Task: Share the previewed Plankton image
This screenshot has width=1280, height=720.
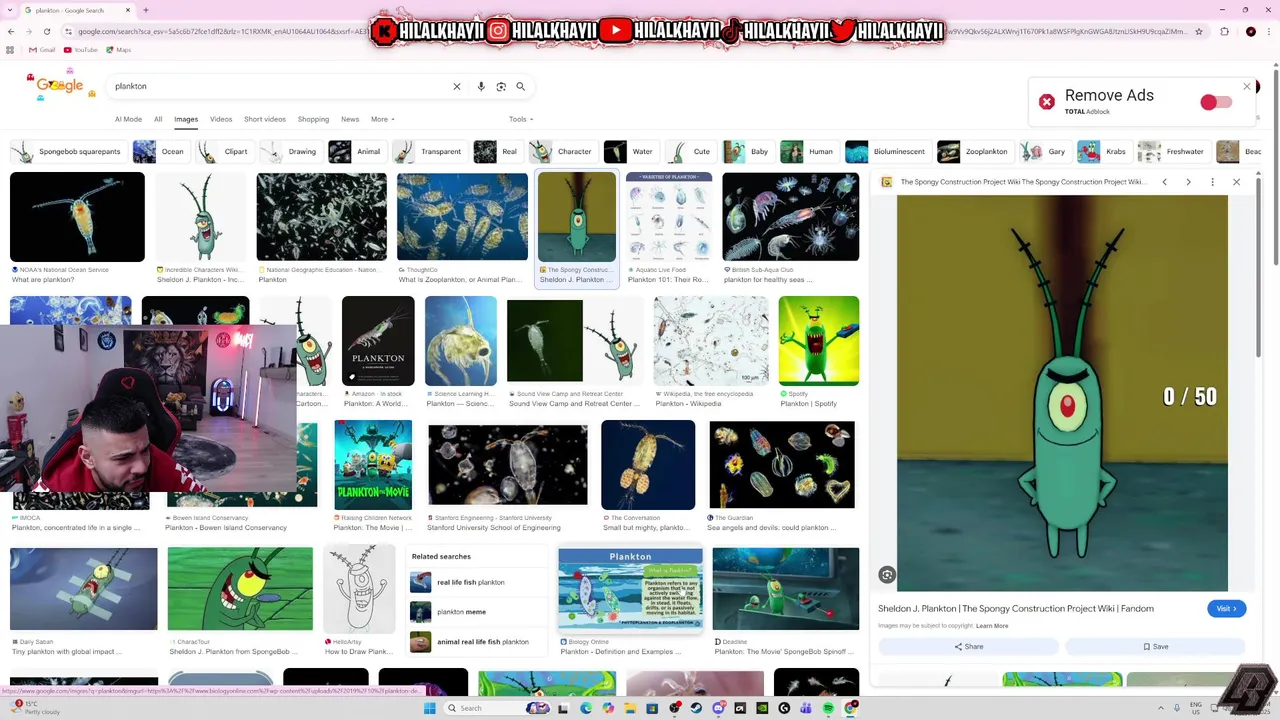Action: (x=968, y=647)
